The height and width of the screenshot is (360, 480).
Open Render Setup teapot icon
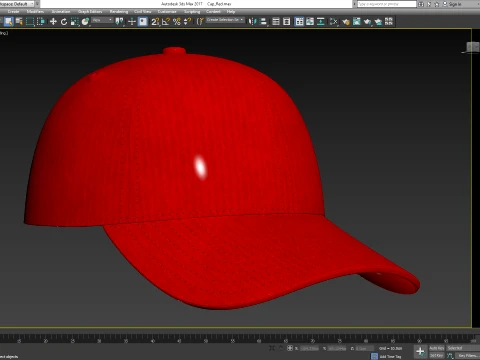point(346,22)
